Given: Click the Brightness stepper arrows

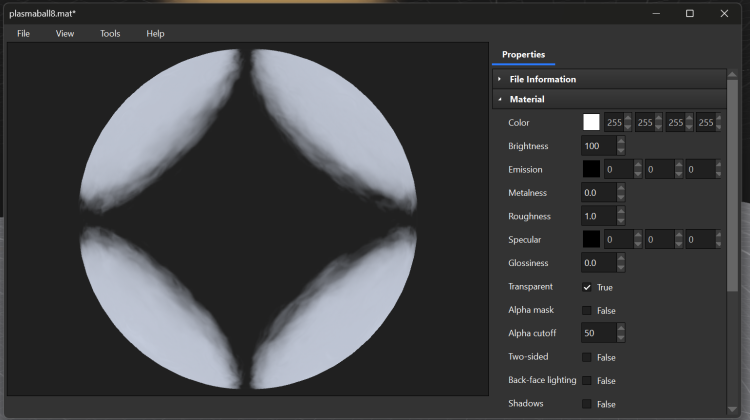Looking at the screenshot, I should coord(621,146).
